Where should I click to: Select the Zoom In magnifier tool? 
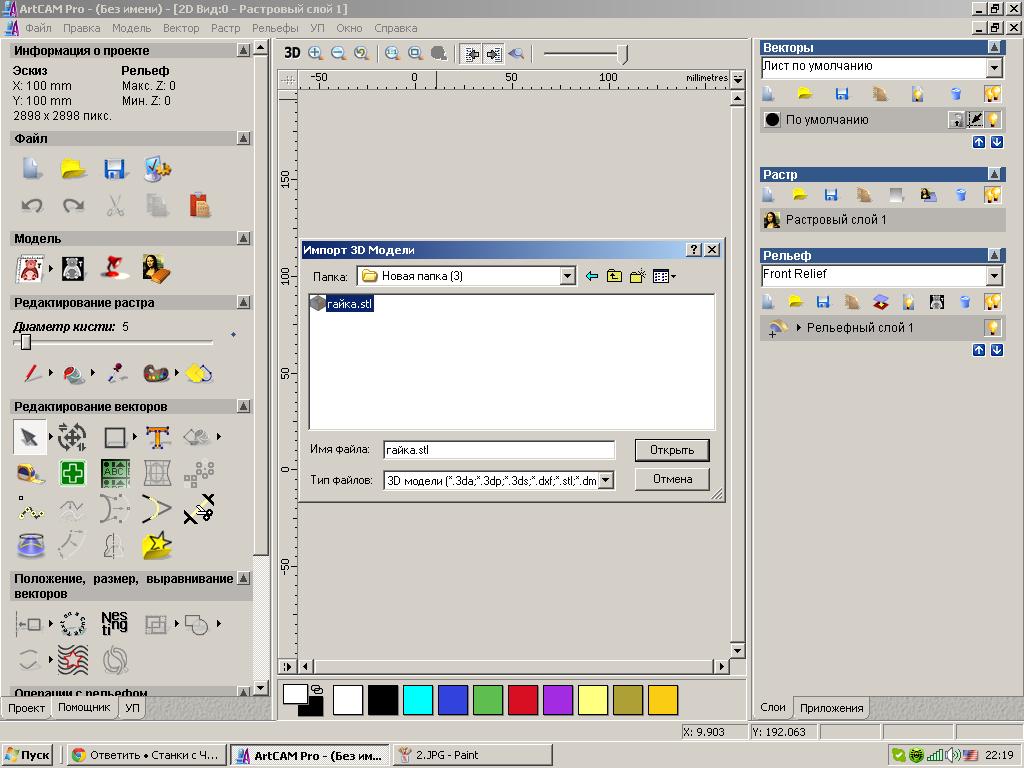point(315,53)
